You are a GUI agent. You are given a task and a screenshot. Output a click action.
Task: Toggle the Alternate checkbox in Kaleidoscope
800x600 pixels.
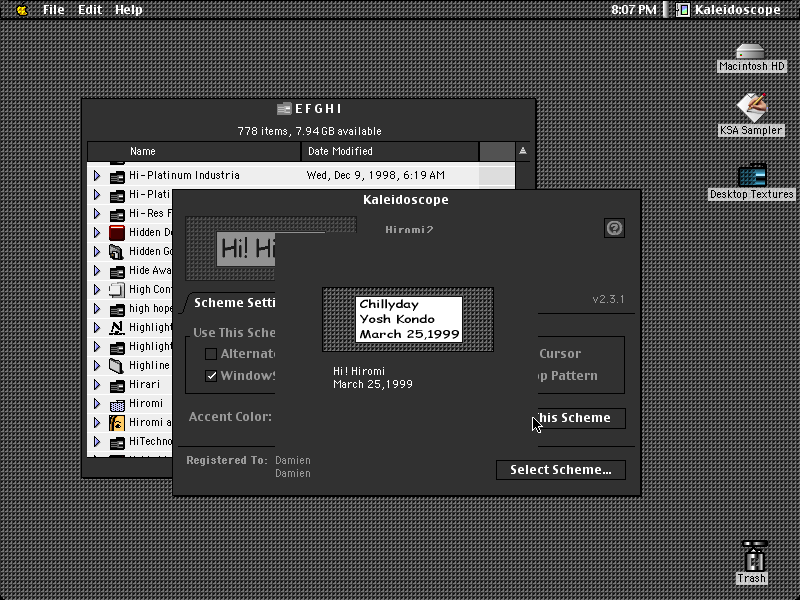pyautogui.click(x=211, y=354)
